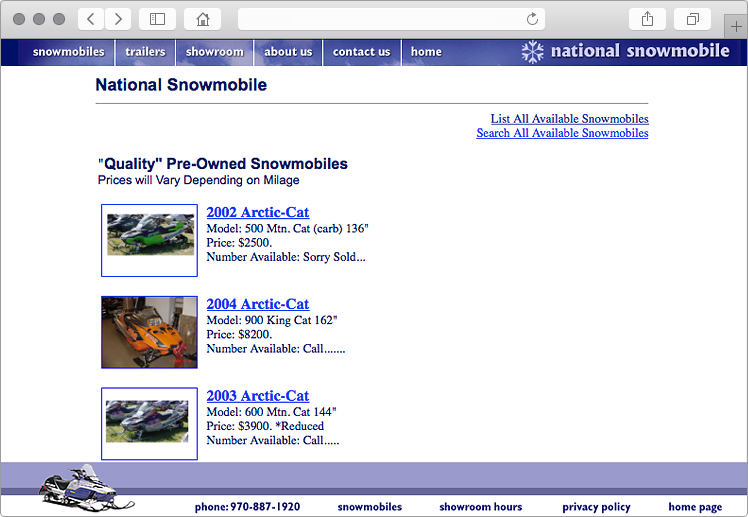
Task: Go back with the browser back arrow
Action: pos(91,19)
